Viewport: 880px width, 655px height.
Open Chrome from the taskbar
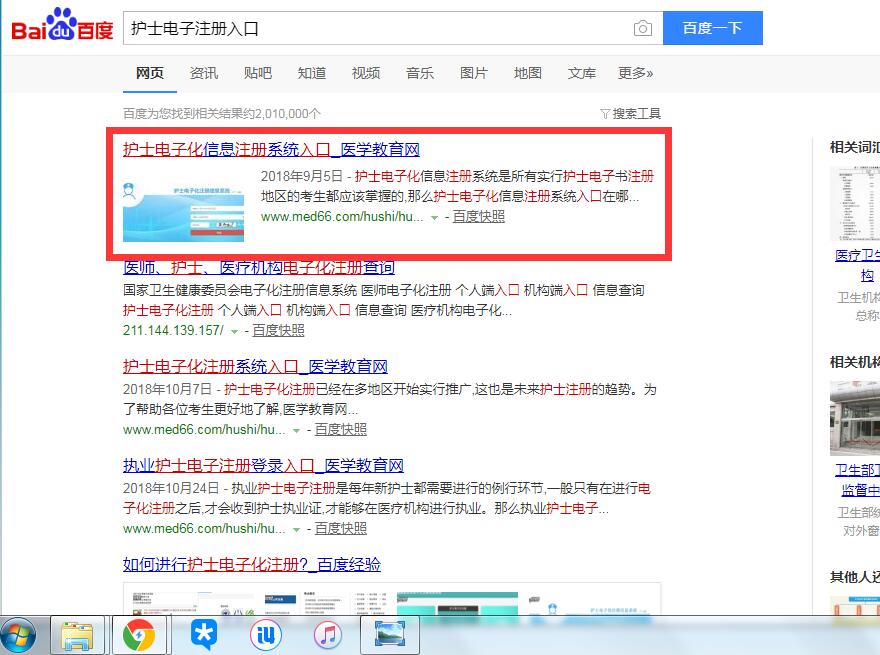[141, 634]
